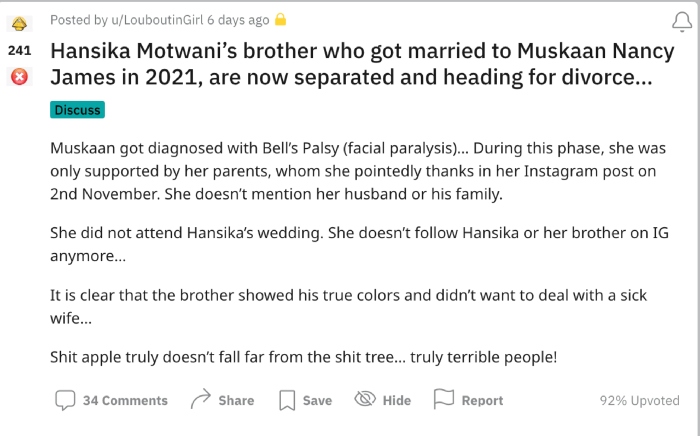Select the Discuss flair tag
The height and width of the screenshot is (436, 700).
pos(77,110)
